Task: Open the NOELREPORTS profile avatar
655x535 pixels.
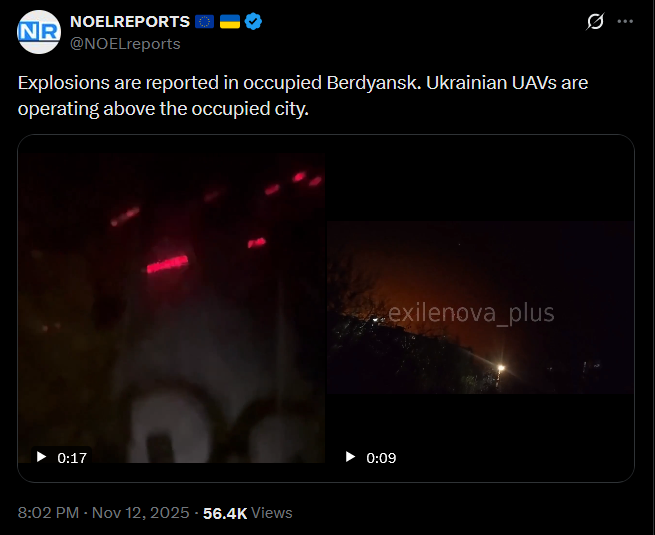Action: (x=39, y=32)
